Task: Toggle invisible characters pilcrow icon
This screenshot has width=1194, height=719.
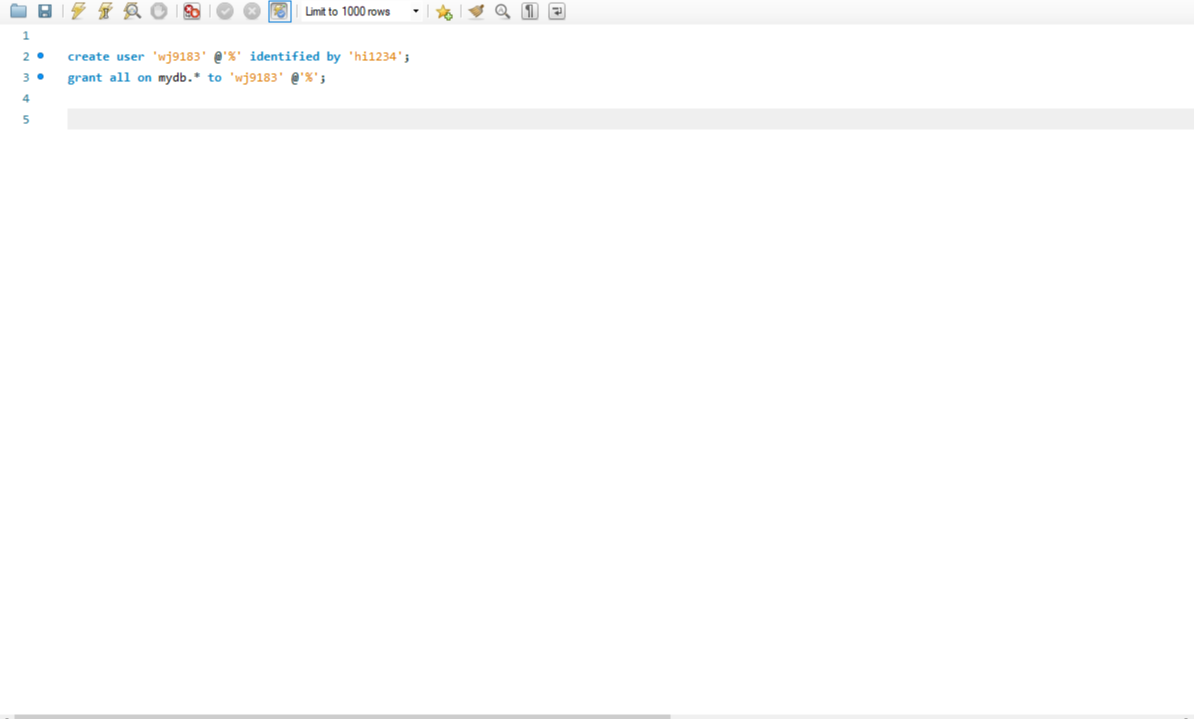Action: [530, 11]
